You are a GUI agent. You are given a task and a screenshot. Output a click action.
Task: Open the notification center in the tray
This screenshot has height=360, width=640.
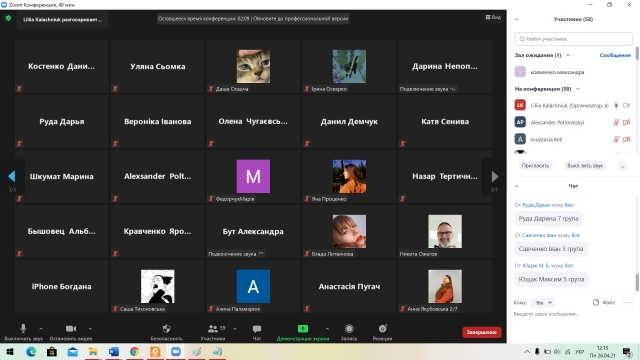click(x=627, y=351)
